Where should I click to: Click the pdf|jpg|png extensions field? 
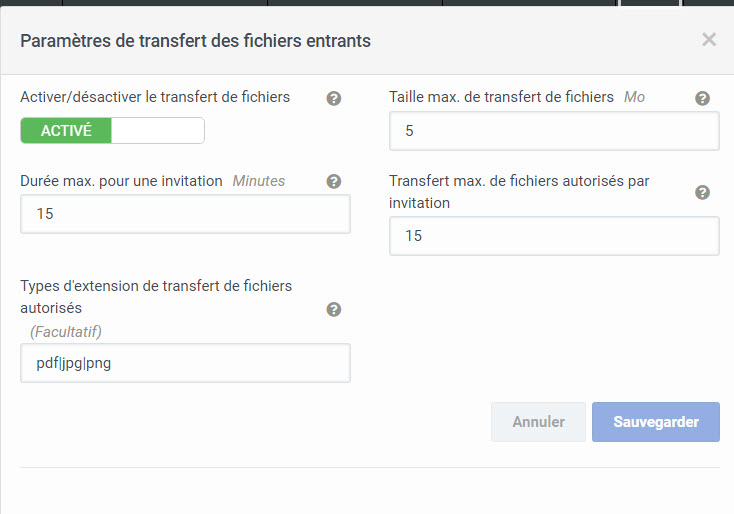185,363
